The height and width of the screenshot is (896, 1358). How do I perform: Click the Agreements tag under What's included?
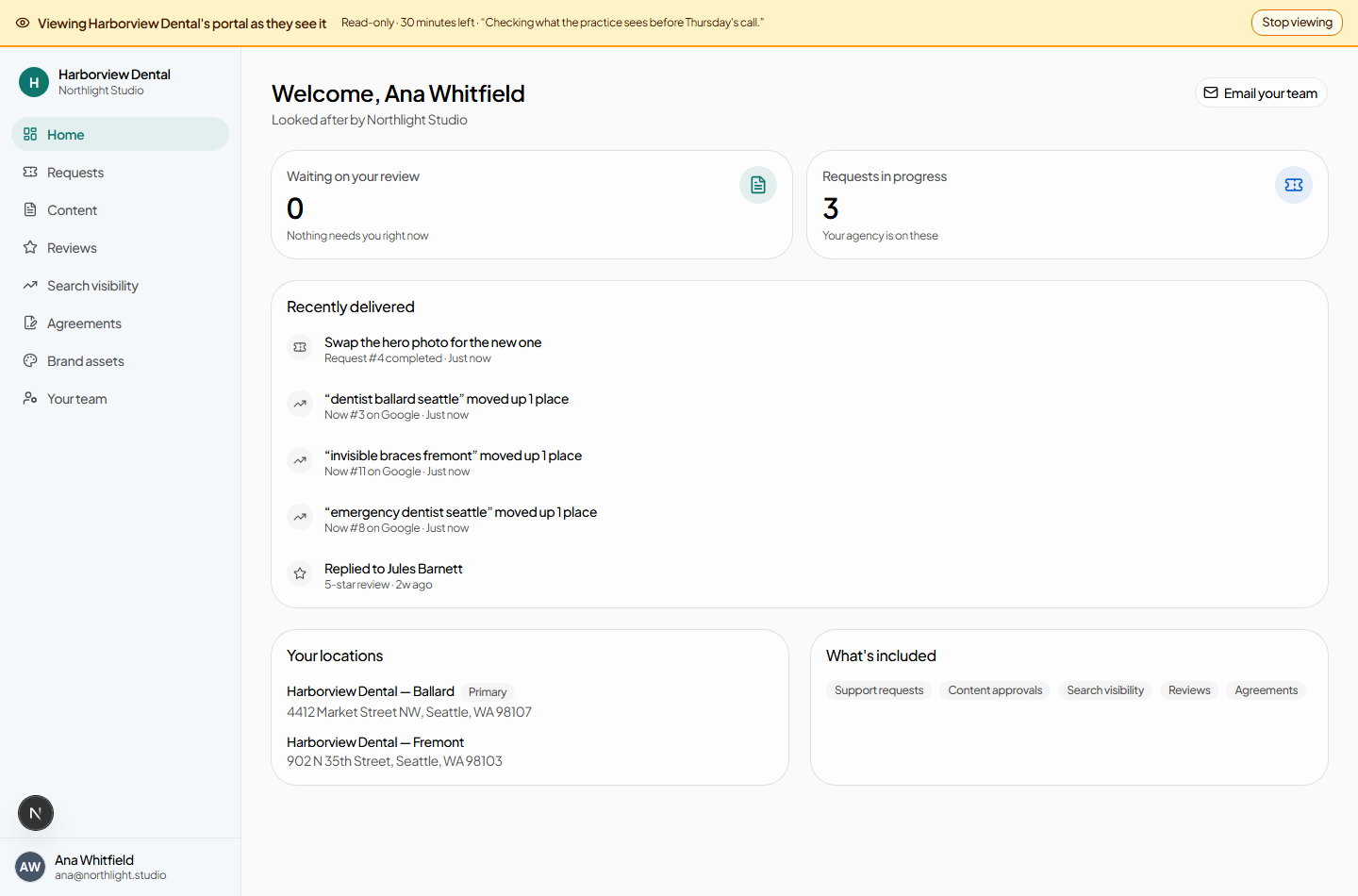[x=1267, y=690]
